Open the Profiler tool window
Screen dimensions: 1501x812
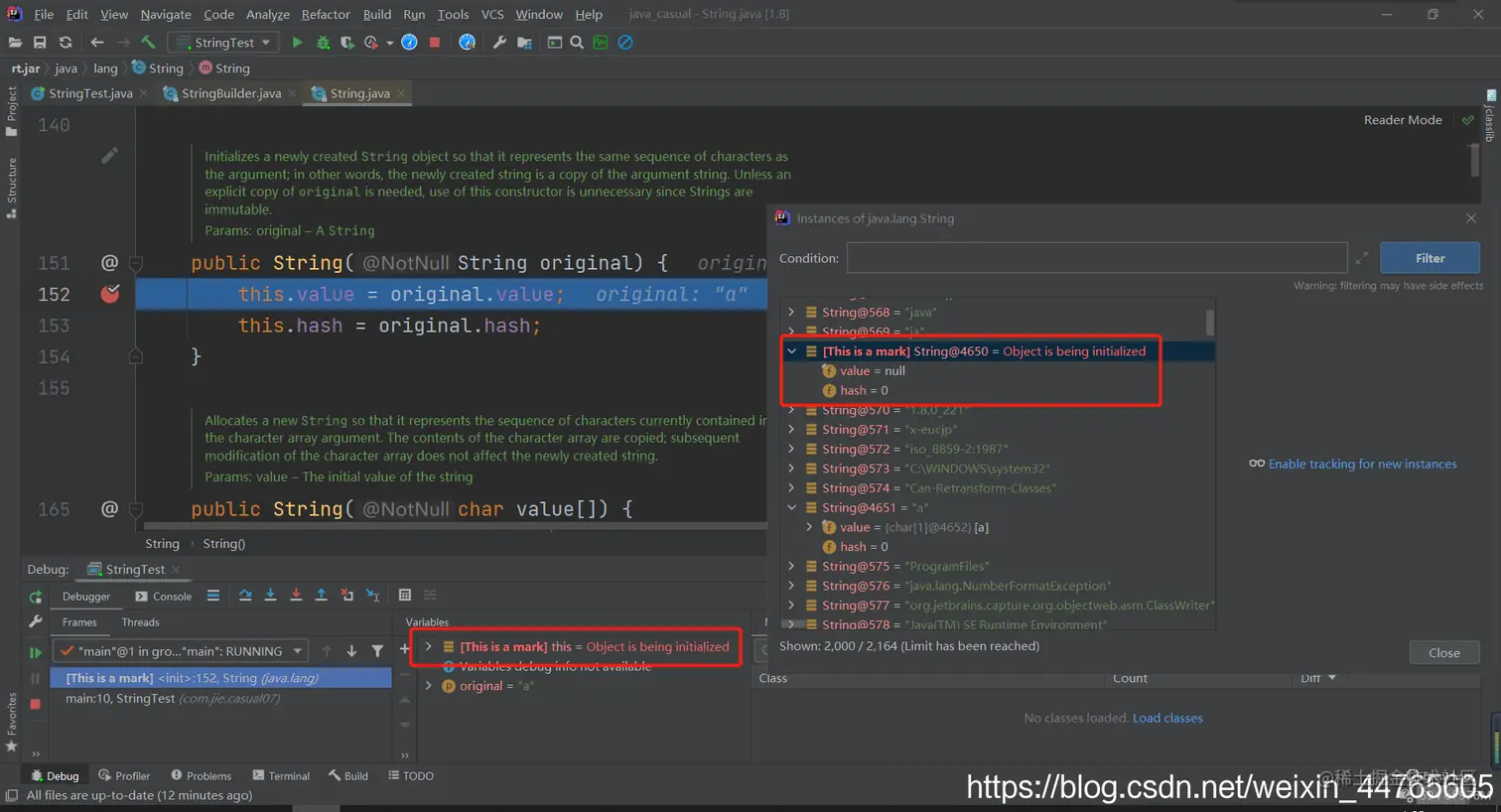tap(124, 776)
